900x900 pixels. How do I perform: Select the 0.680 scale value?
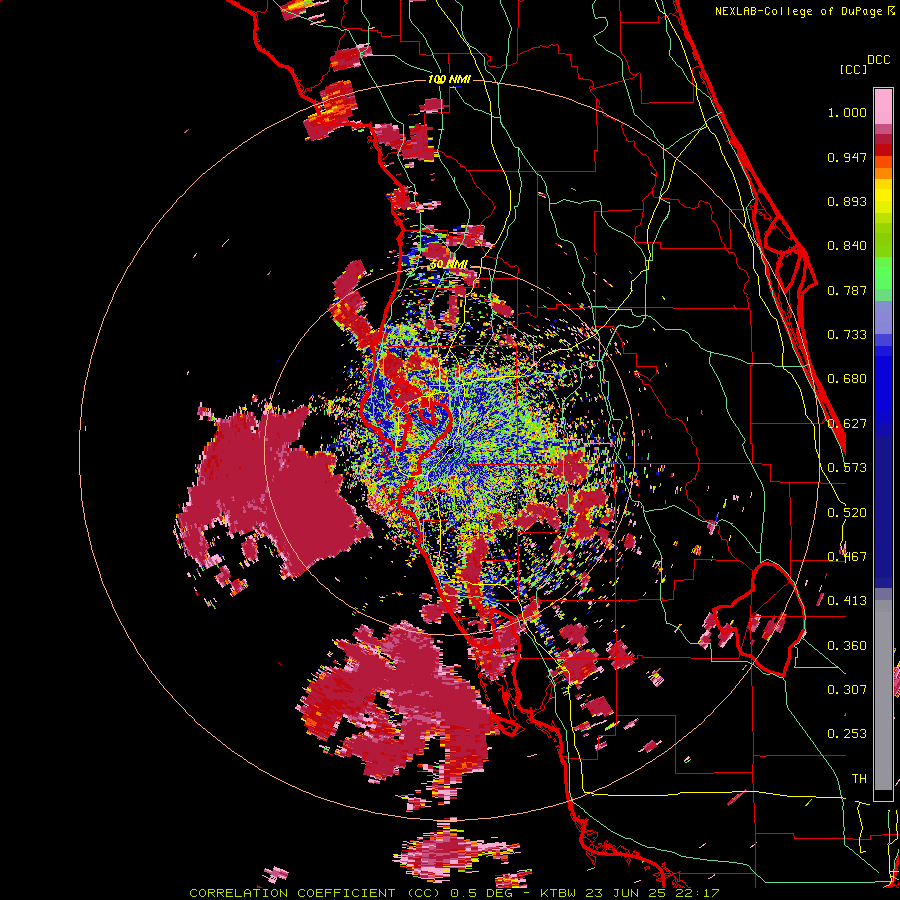click(x=847, y=379)
